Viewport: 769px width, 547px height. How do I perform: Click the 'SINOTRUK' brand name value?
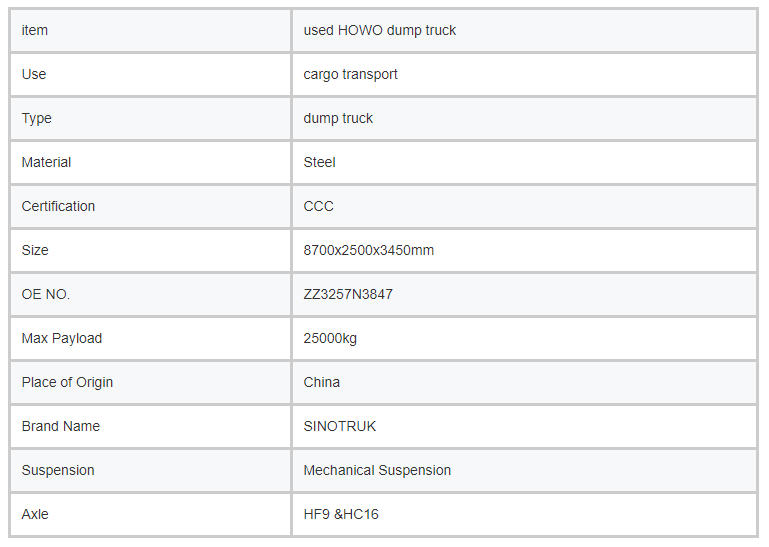[340, 426]
